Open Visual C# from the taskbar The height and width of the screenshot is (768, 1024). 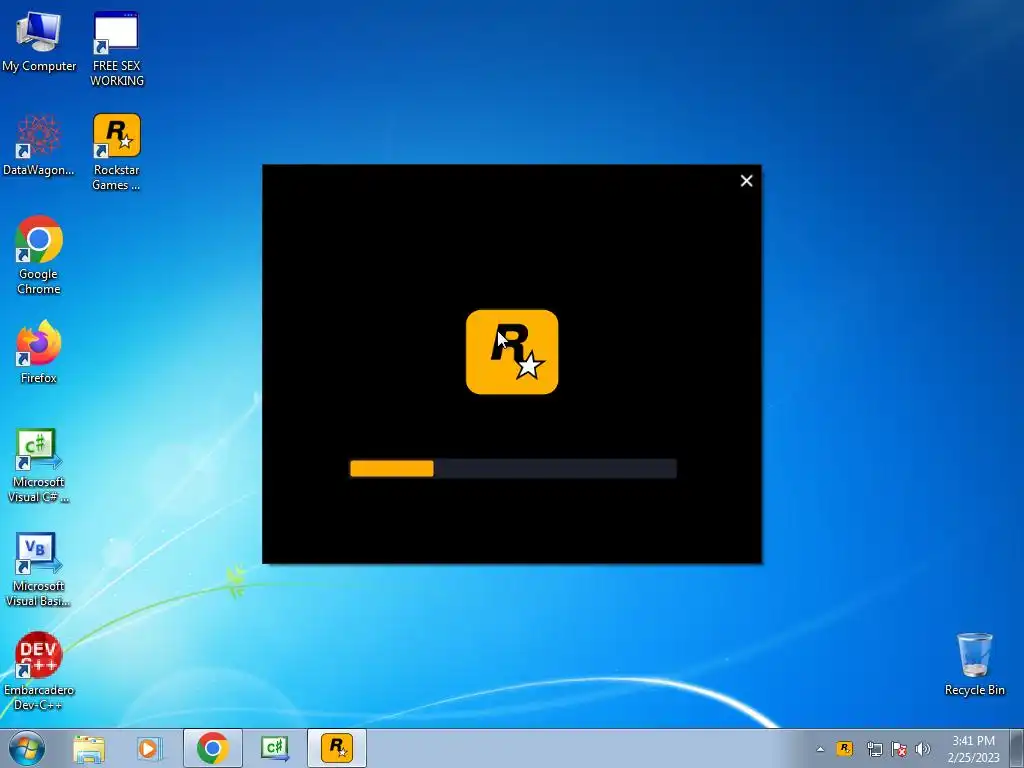(275, 748)
